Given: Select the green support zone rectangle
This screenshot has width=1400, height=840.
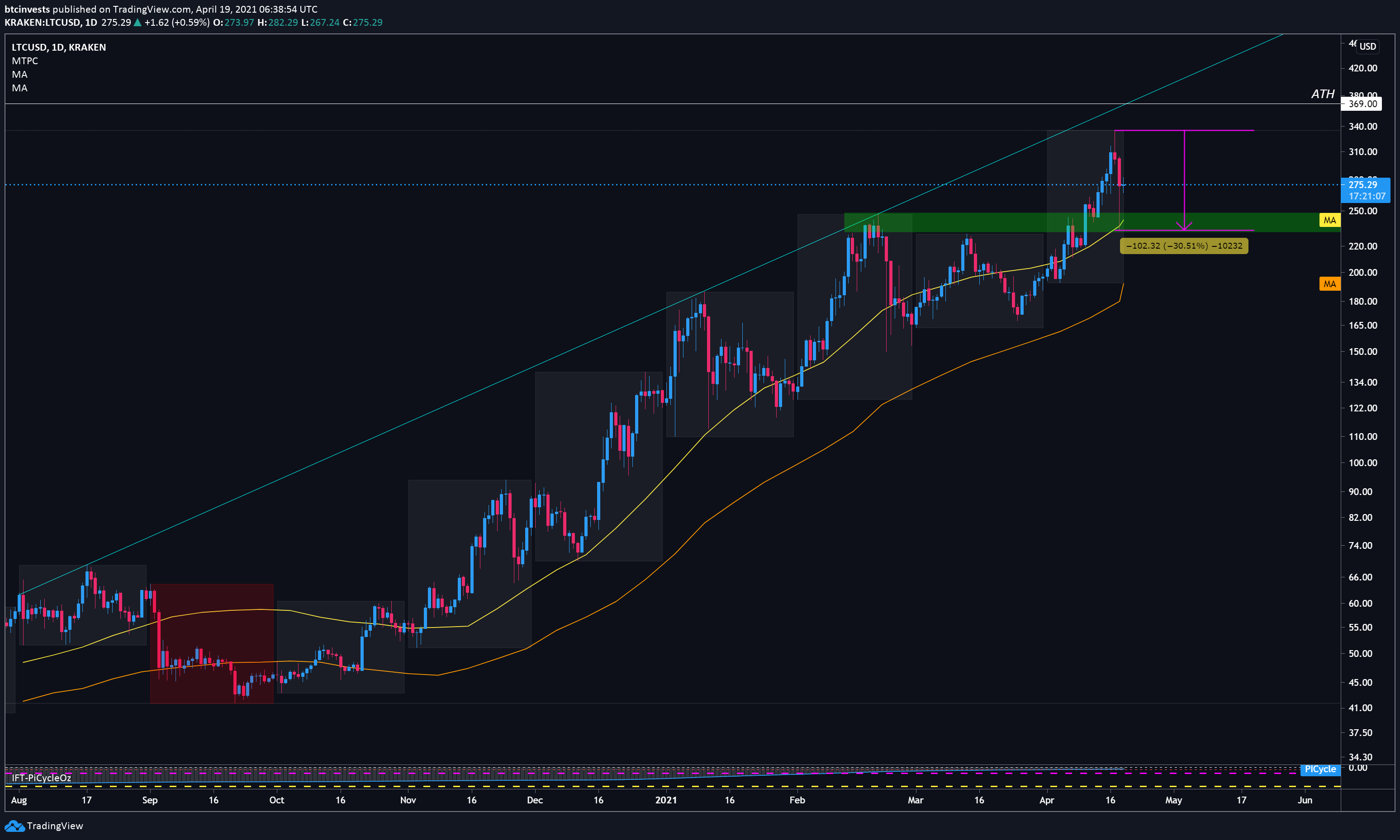Looking at the screenshot, I should (1092, 222).
